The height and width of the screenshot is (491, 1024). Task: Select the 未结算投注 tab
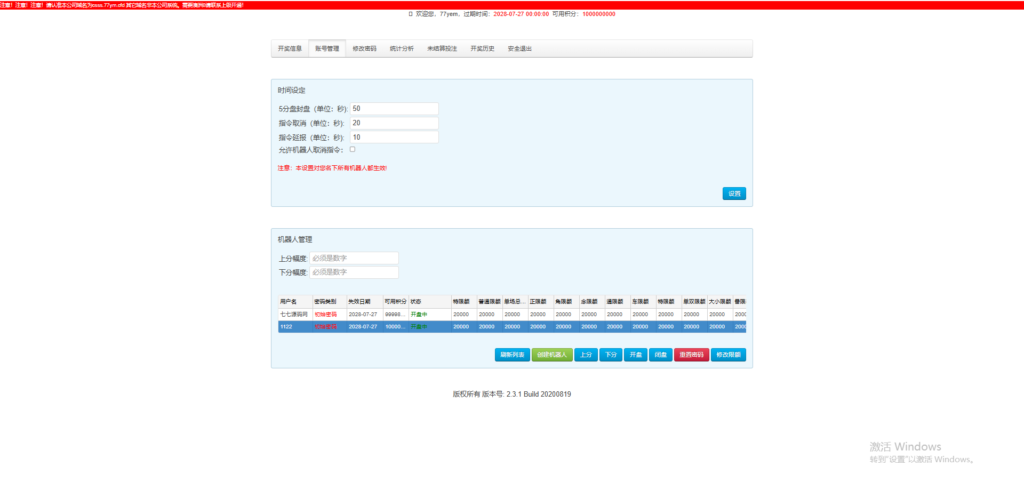point(442,49)
